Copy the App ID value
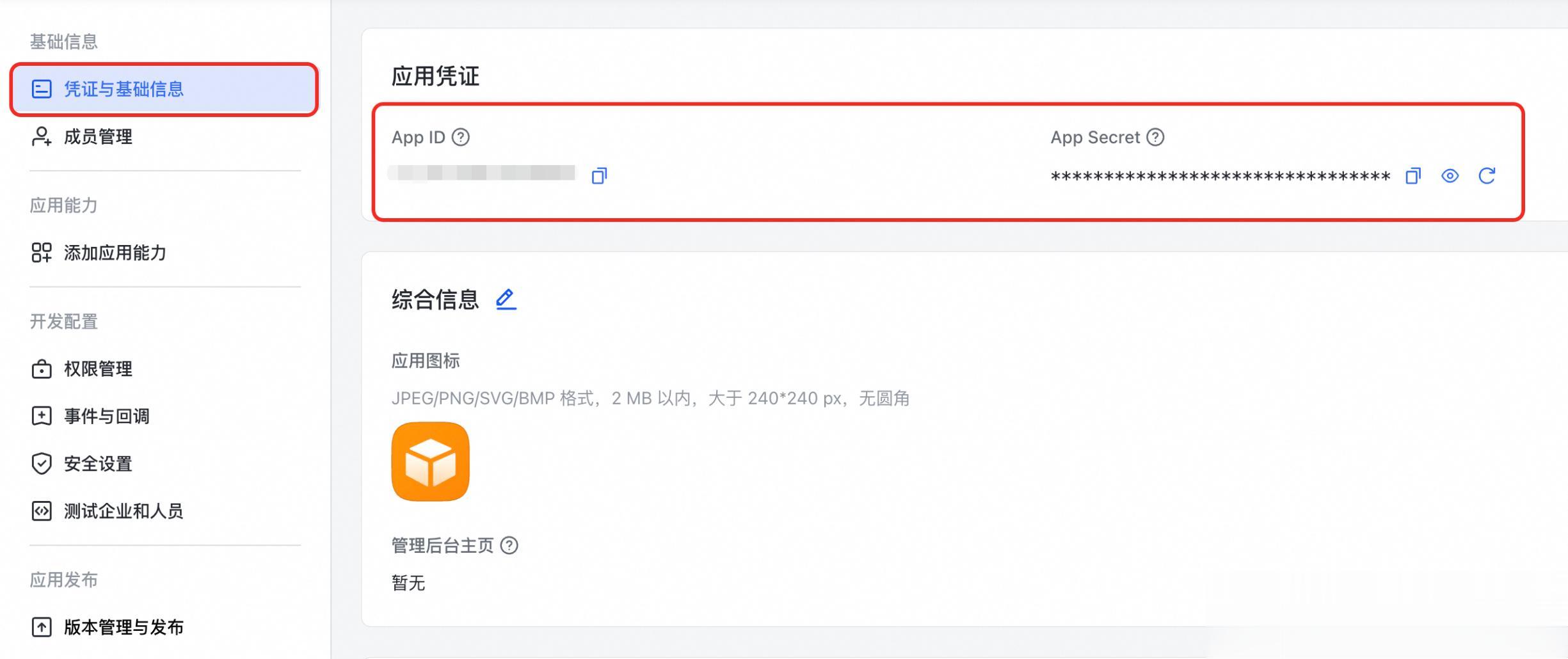The image size is (1568, 659). pyautogui.click(x=599, y=175)
